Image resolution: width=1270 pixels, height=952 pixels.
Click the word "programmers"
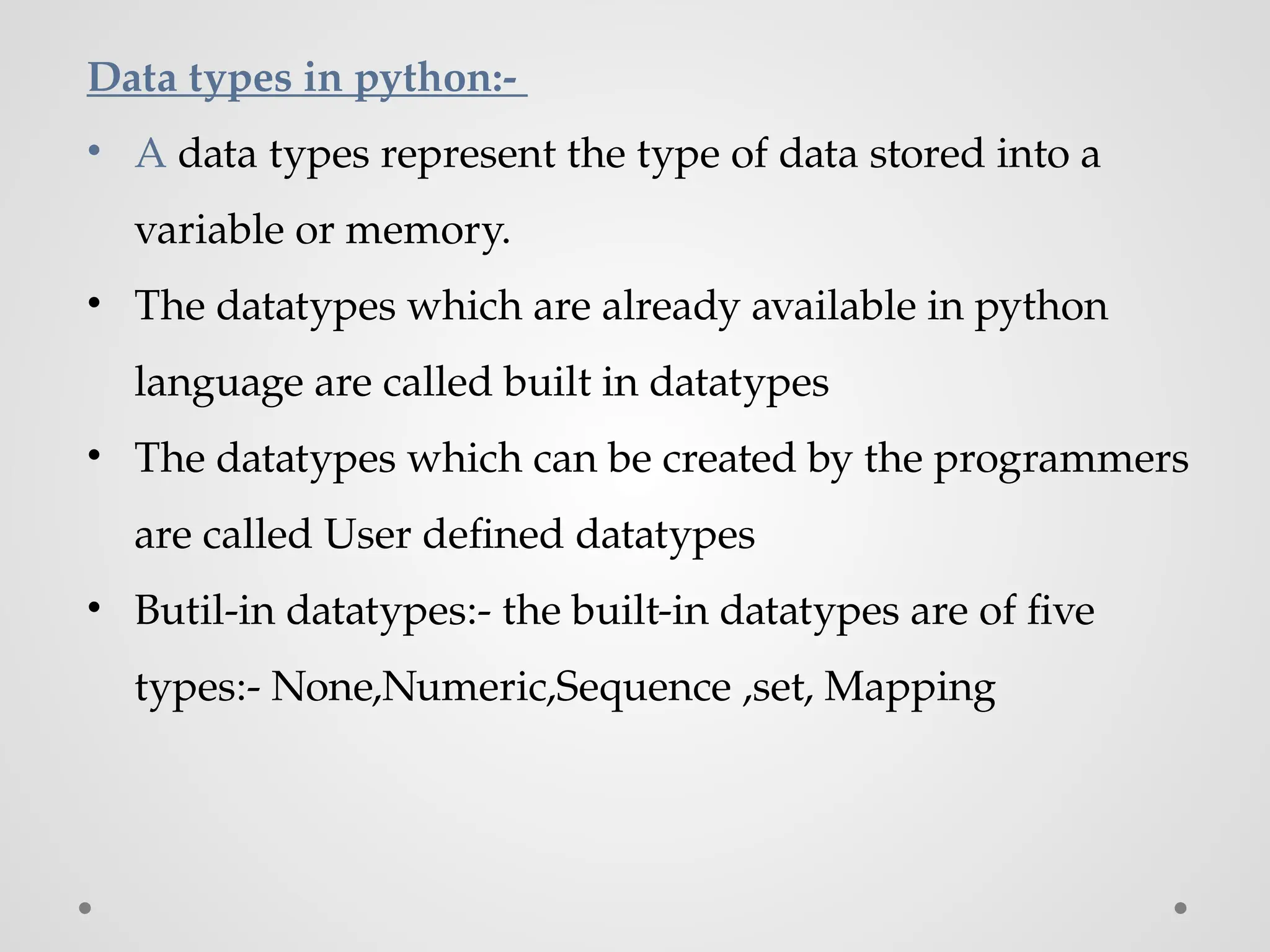1061,460
